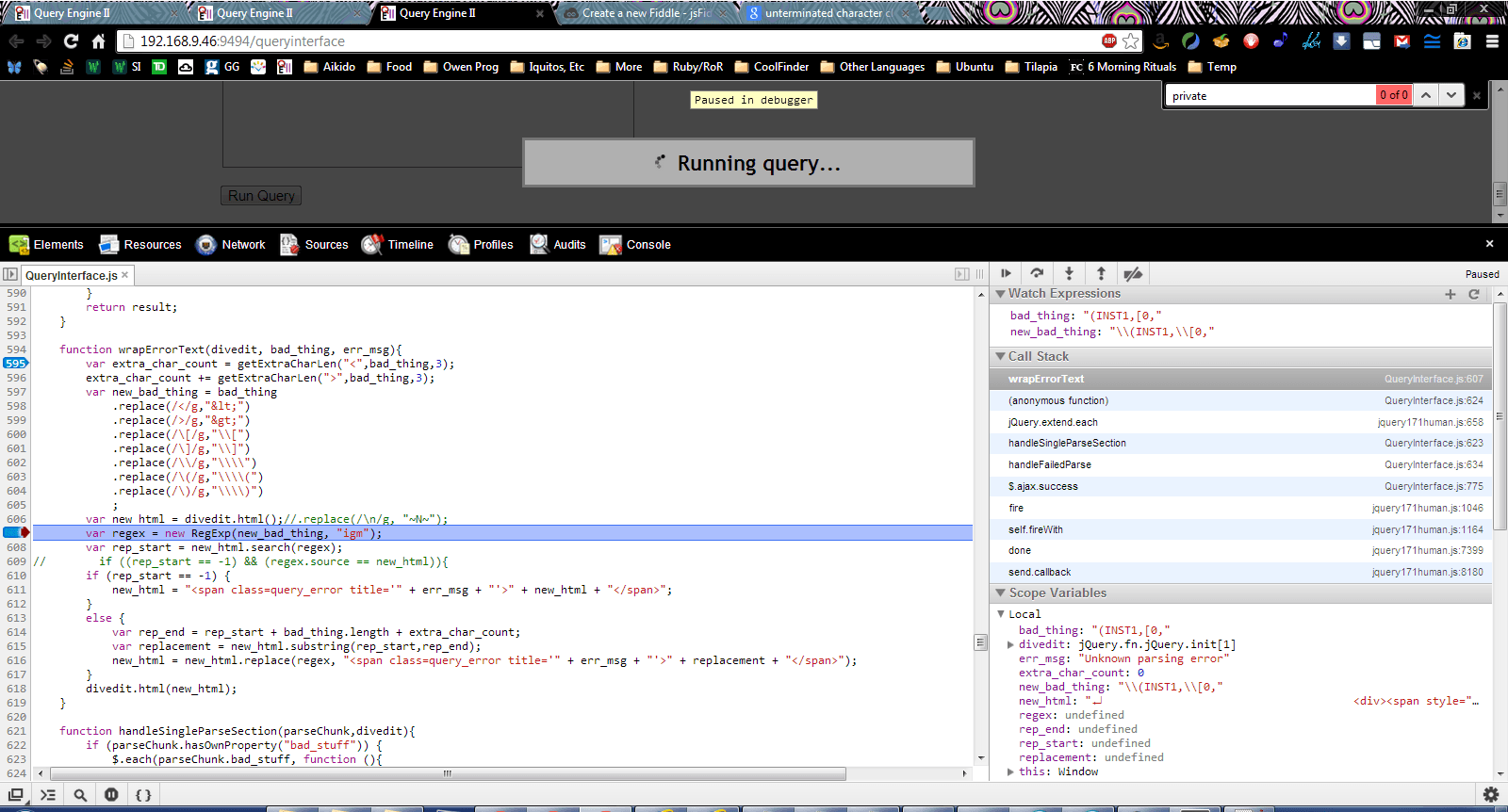1508x812 pixels.
Task: Show the console drawer icon
Action: click(x=48, y=795)
